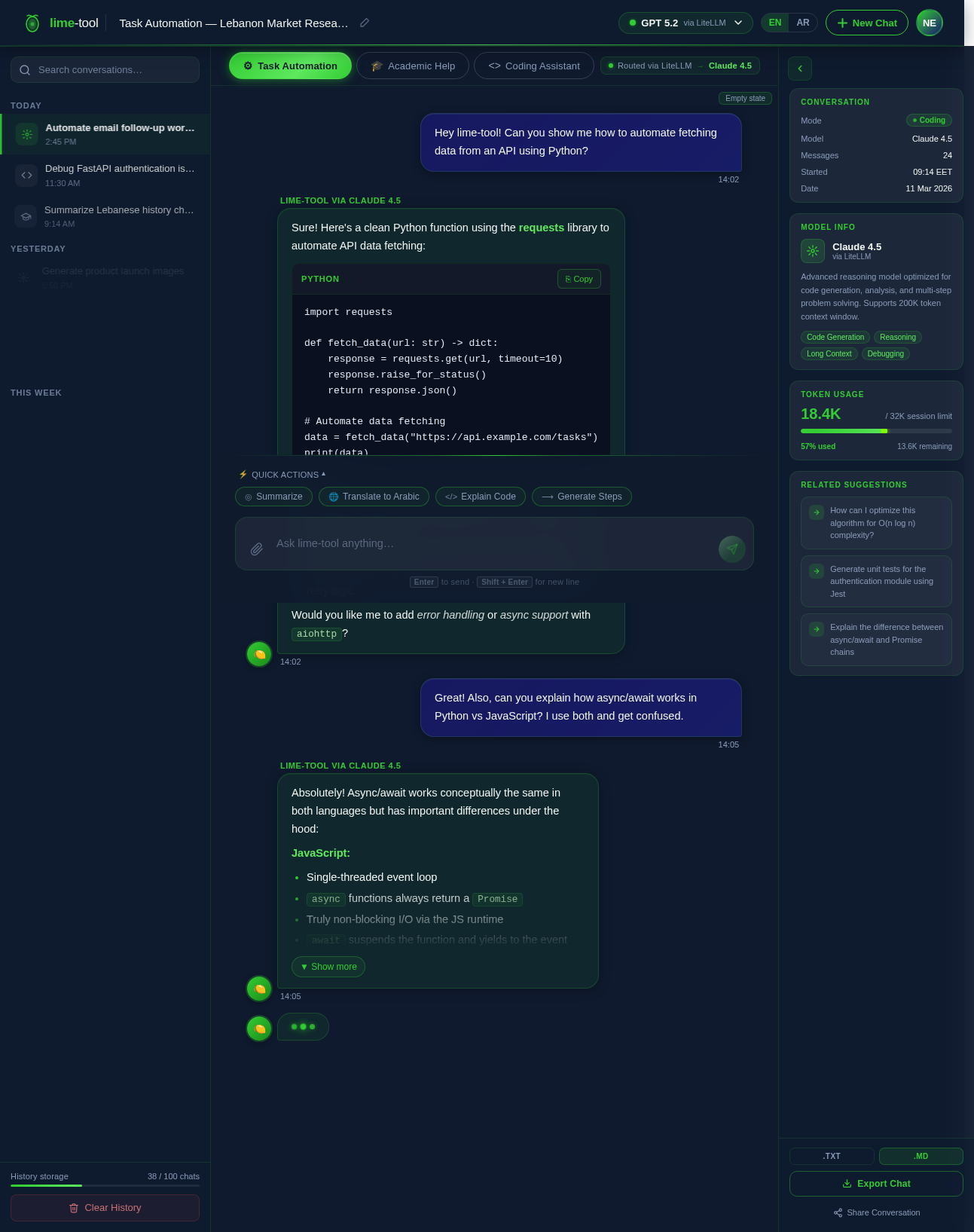This screenshot has height=1232, width=974.
Task: Open Share Conversation link
Action: click(x=875, y=1212)
